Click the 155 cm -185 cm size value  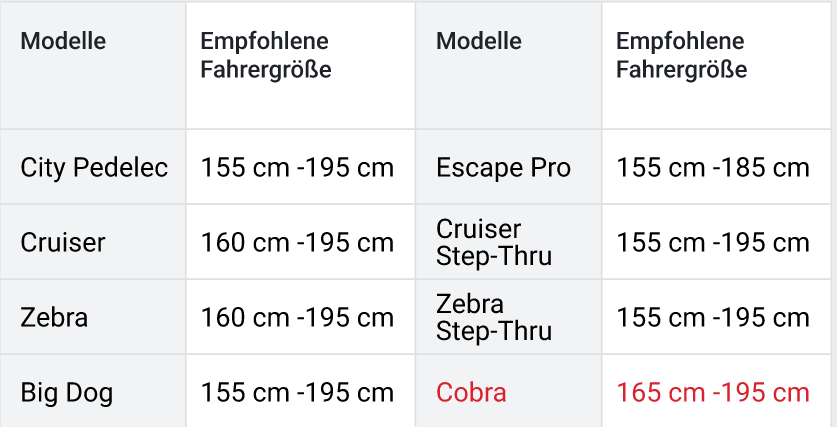click(x=712, y=167)
